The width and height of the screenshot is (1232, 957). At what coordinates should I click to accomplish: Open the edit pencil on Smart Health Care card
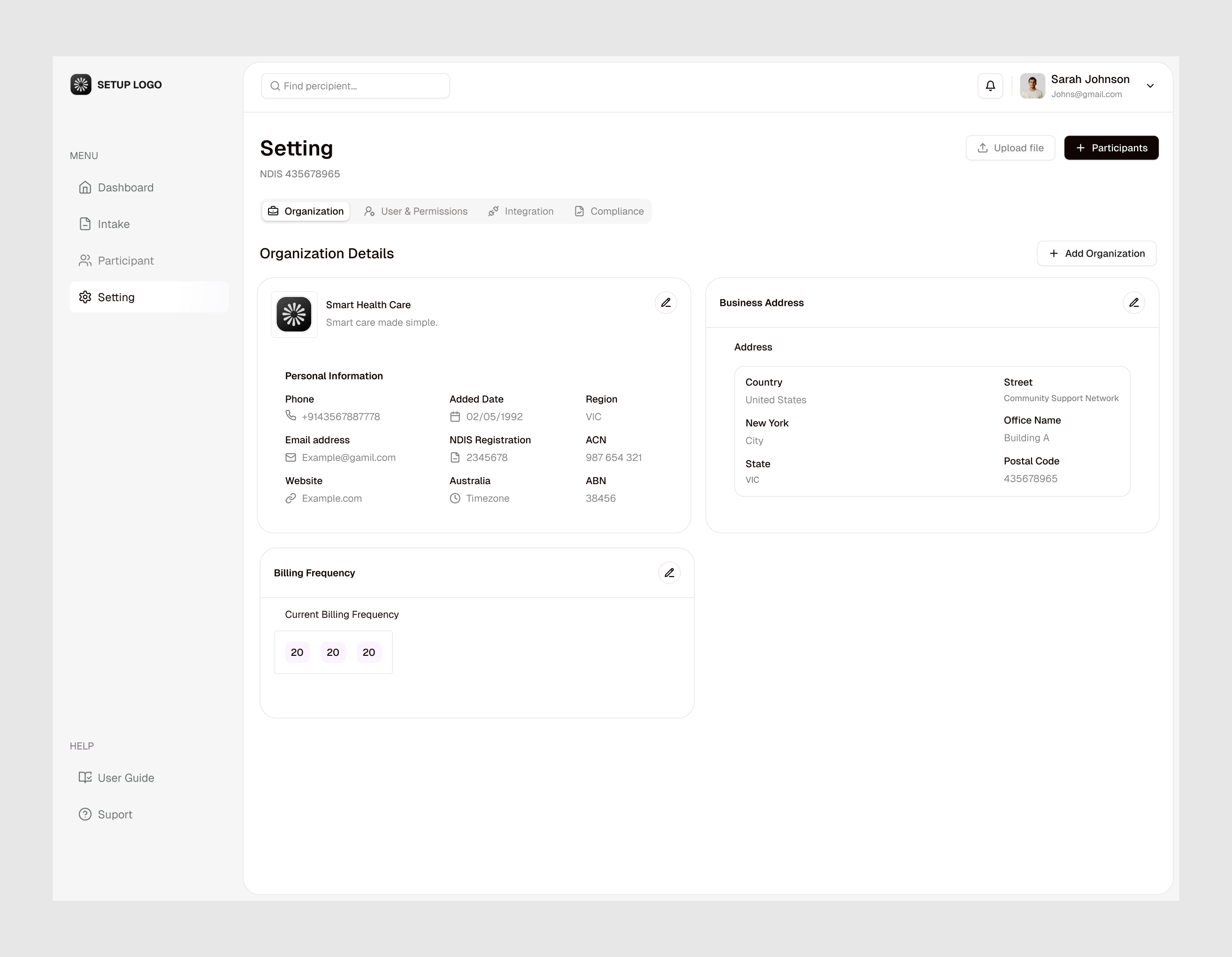666,302
